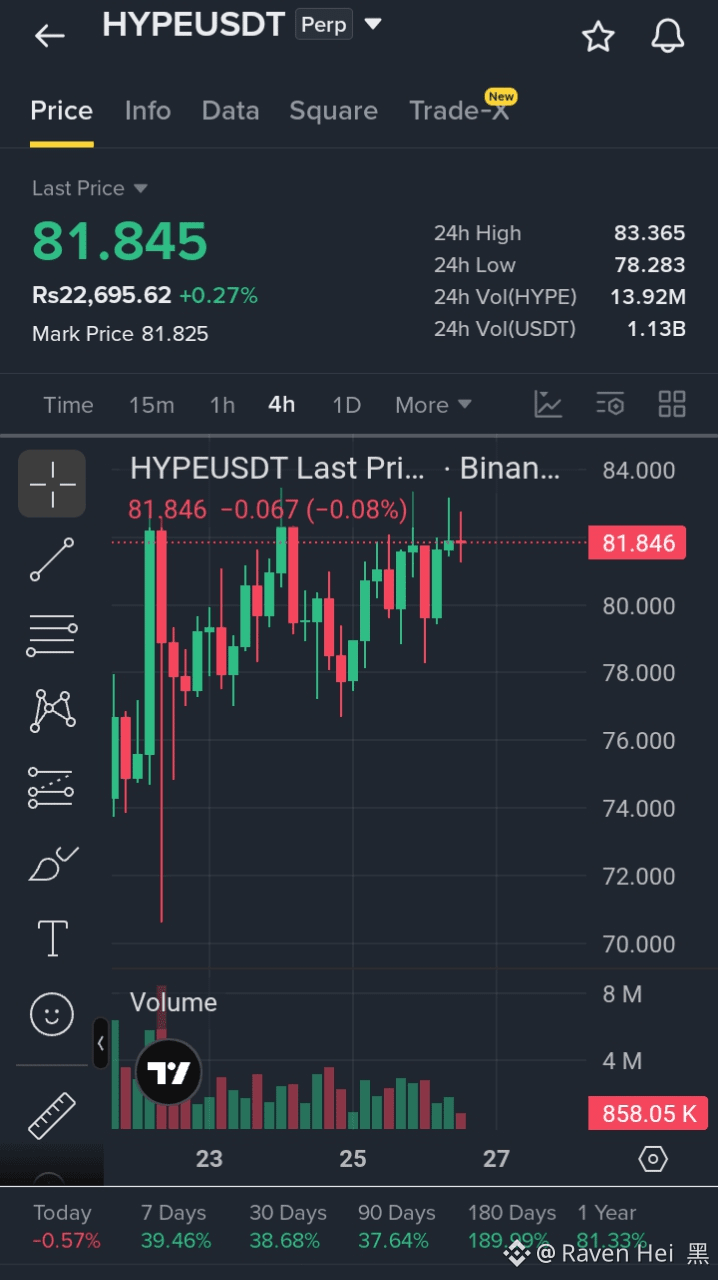Collapse the drawing toolbar side arrow
The height and width of the screenshot is (1280, 718).
click(100, 1043)
